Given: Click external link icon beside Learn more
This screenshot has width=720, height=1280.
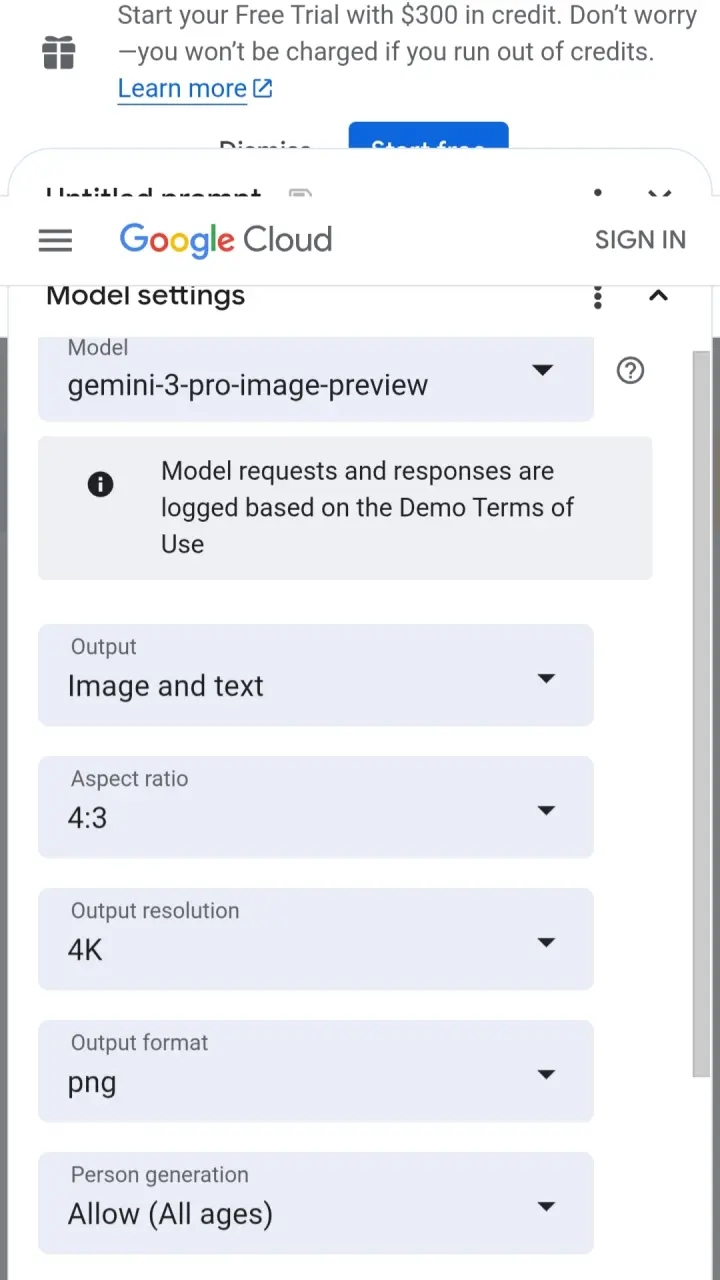Looking at the screenshot, I should pos(262,89).
